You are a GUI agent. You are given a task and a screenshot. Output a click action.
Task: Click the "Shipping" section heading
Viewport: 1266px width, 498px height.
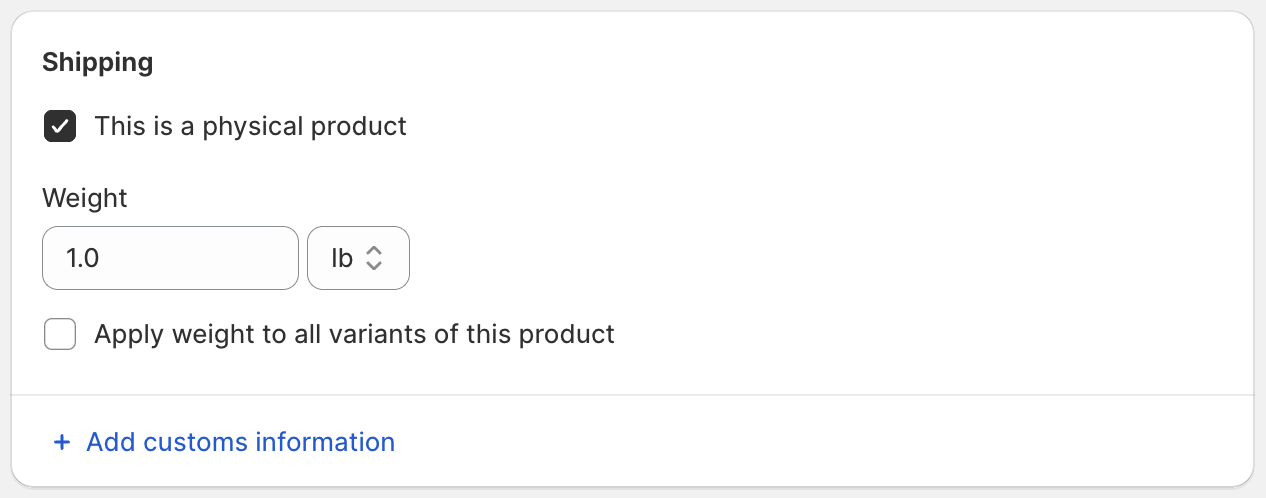coord(98,62)
